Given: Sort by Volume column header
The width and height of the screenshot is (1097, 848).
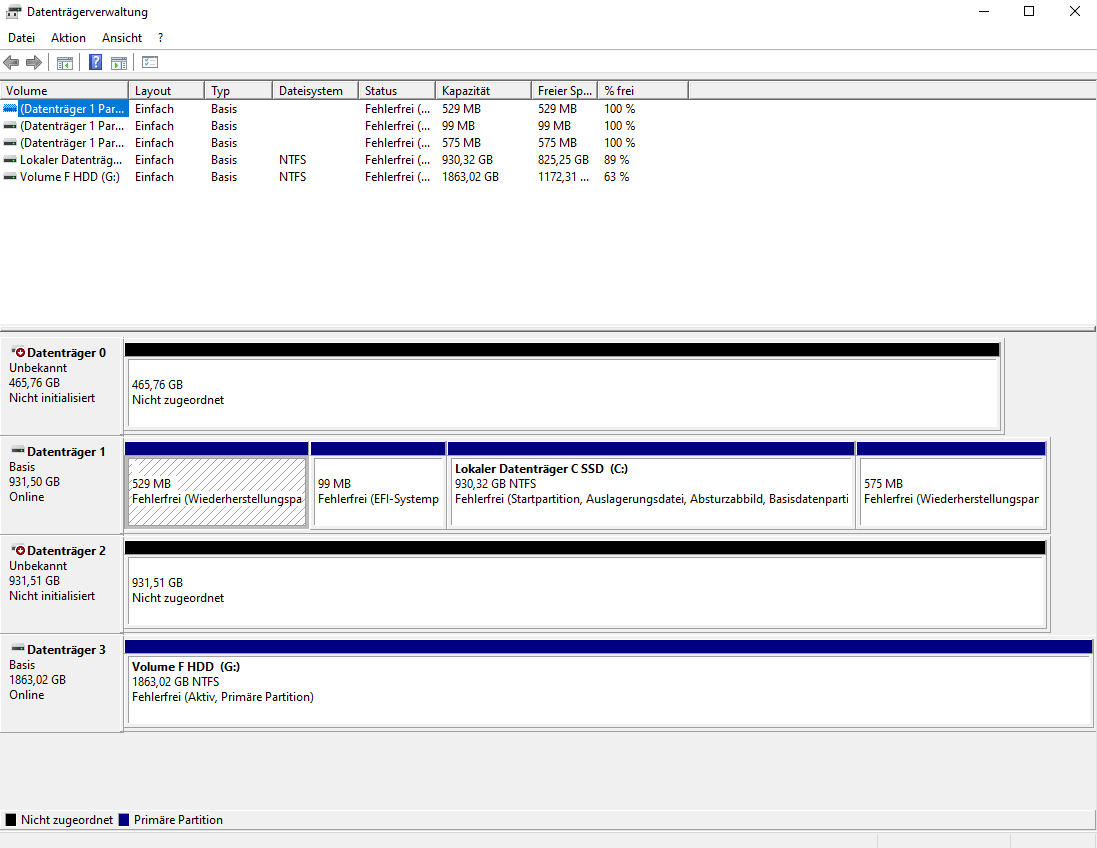Looking at the screenshot, I should coord(64,91).
